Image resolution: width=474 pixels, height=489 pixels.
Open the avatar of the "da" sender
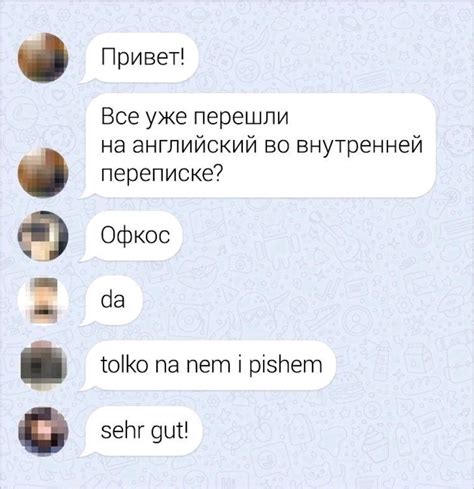tap(43, 301)
